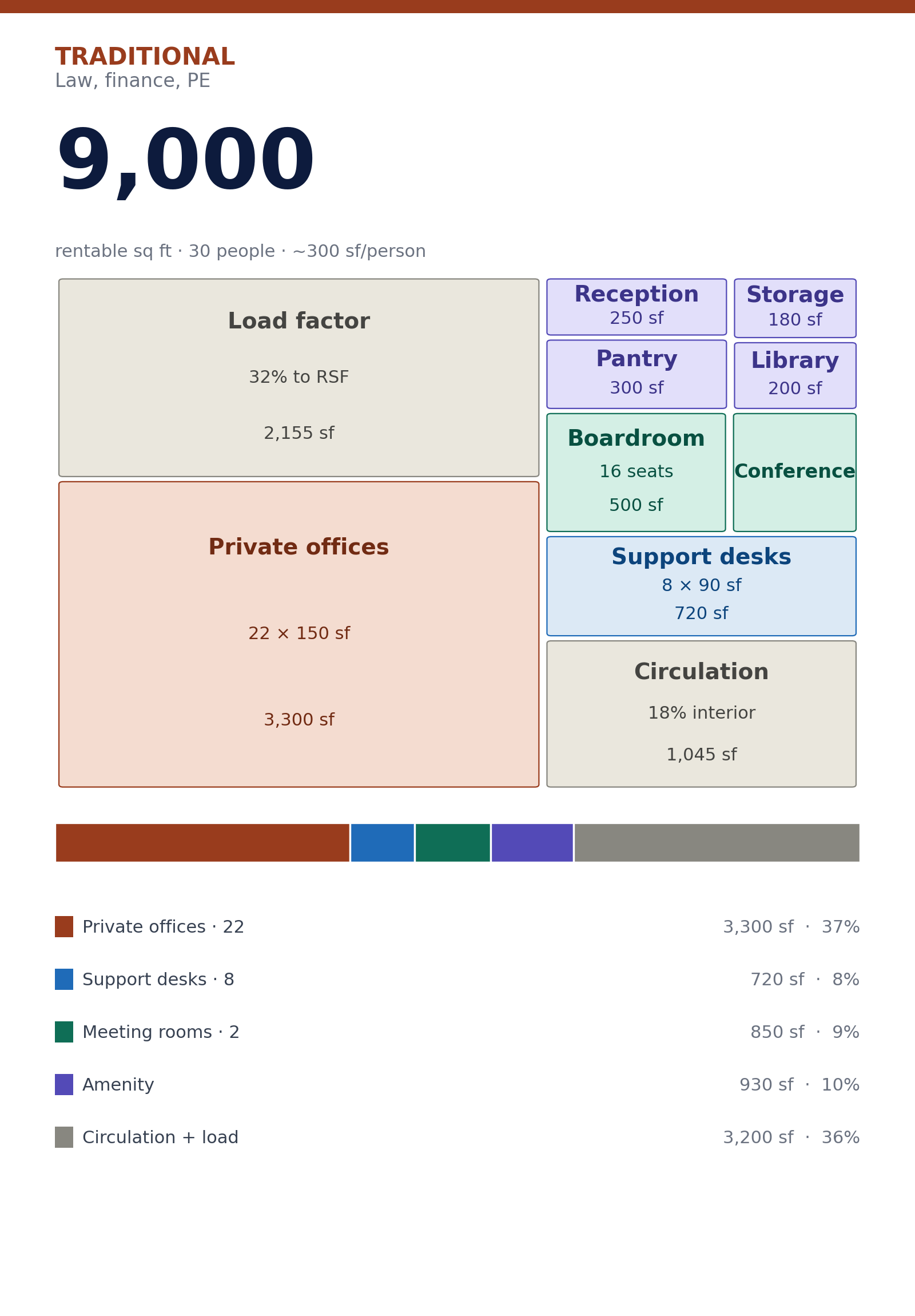The image size is (915, 1316).
Task: Click the Pantry 300 sf tile
Action: click(636, 374)
